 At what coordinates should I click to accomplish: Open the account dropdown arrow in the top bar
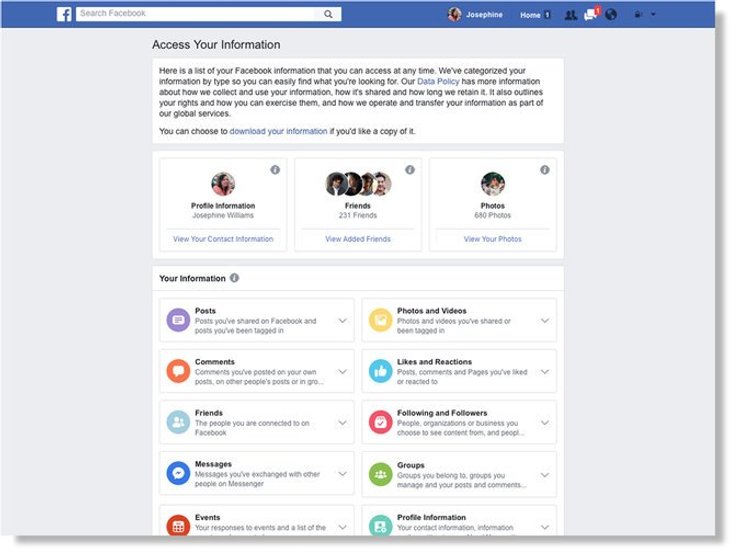pyautogui.click(x=654, y=15)
